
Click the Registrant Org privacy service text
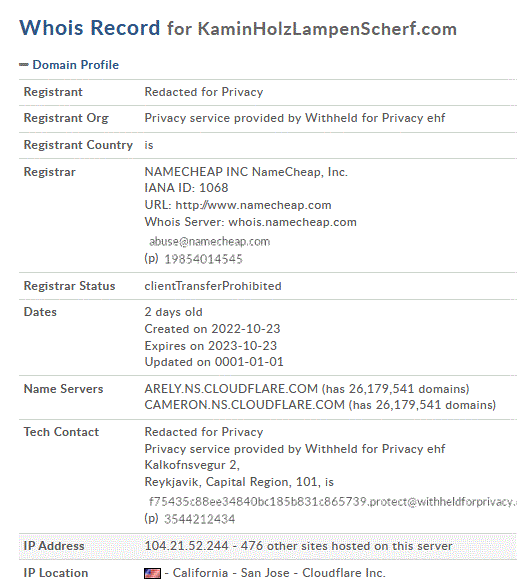click(x=295, y=118)
